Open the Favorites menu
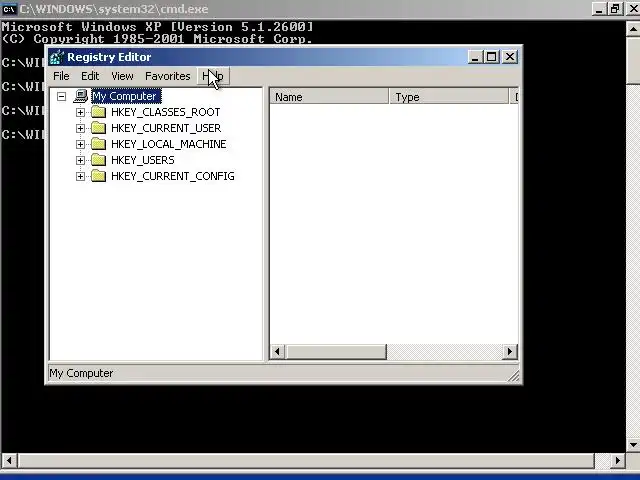This screenshot has width=640, height=480. [x=168, y=76]
